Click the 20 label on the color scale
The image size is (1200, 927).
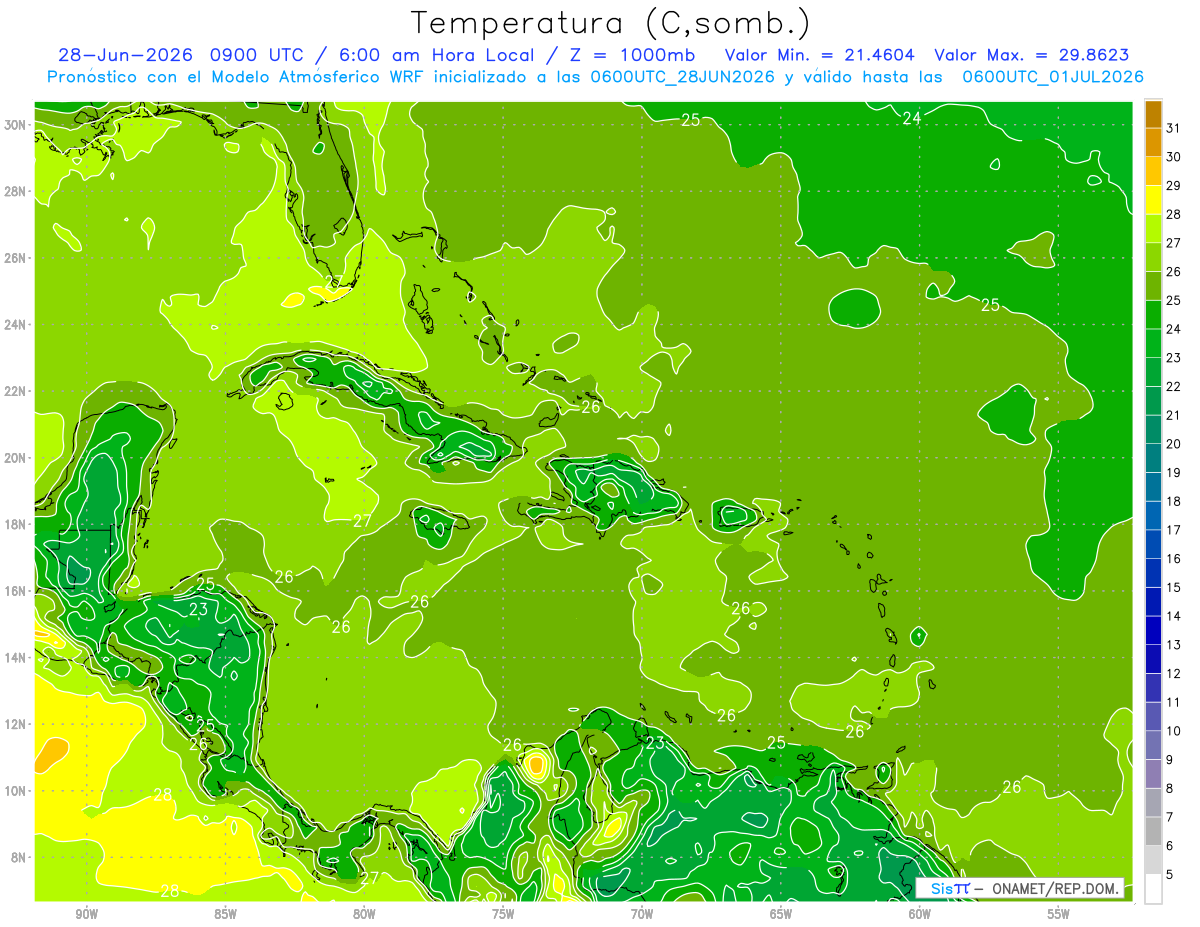(1174, 444)
